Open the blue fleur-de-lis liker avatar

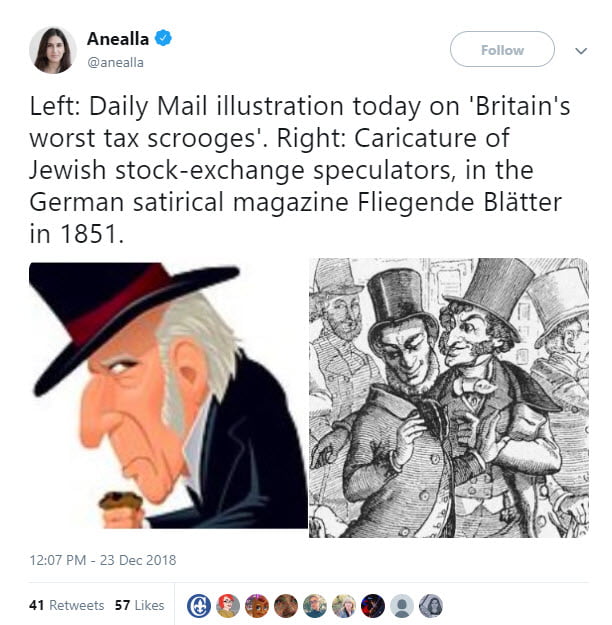pos(199,606)
